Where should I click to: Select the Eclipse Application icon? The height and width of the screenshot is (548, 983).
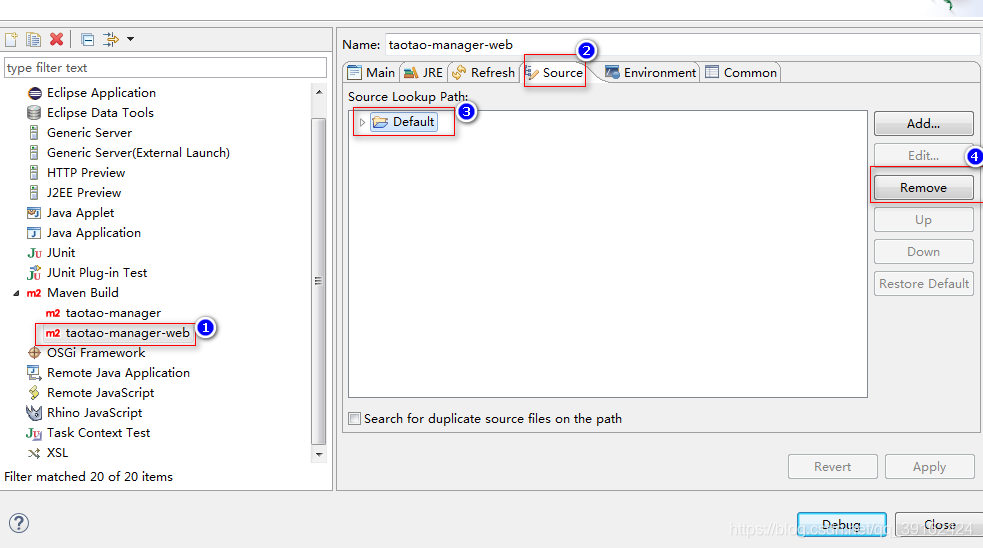(34, 93)
